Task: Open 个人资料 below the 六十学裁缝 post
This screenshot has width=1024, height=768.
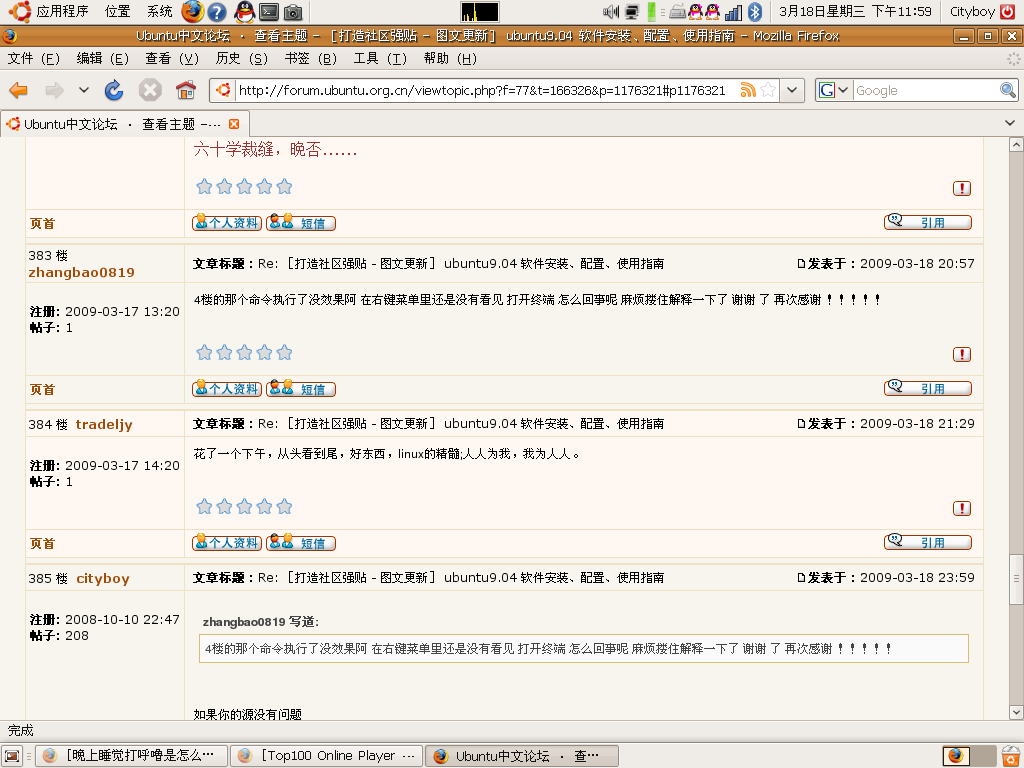Action: [227, 223]
